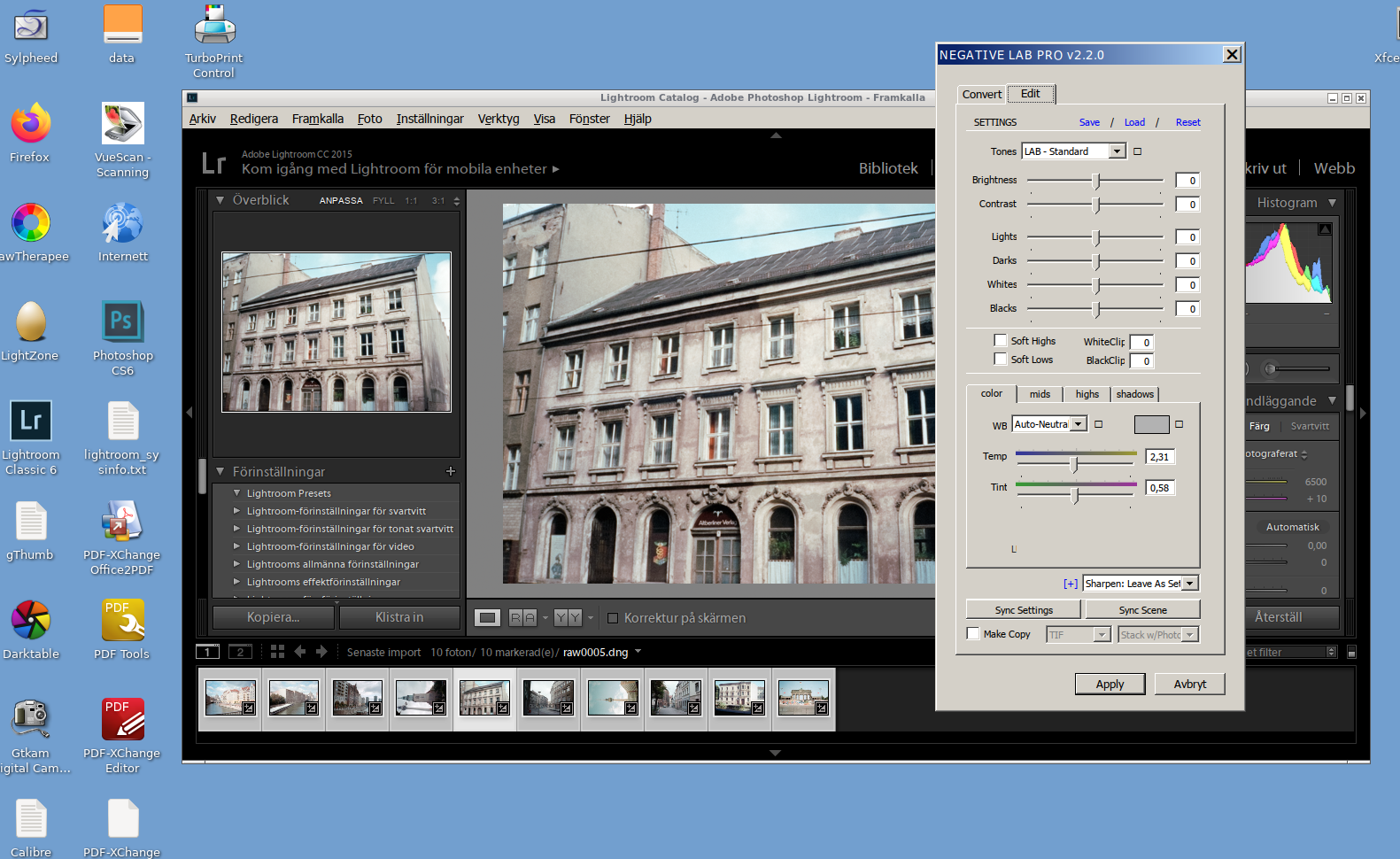
Task: Open the TIF format dropdown
Action: click(x=1078, y=634)
